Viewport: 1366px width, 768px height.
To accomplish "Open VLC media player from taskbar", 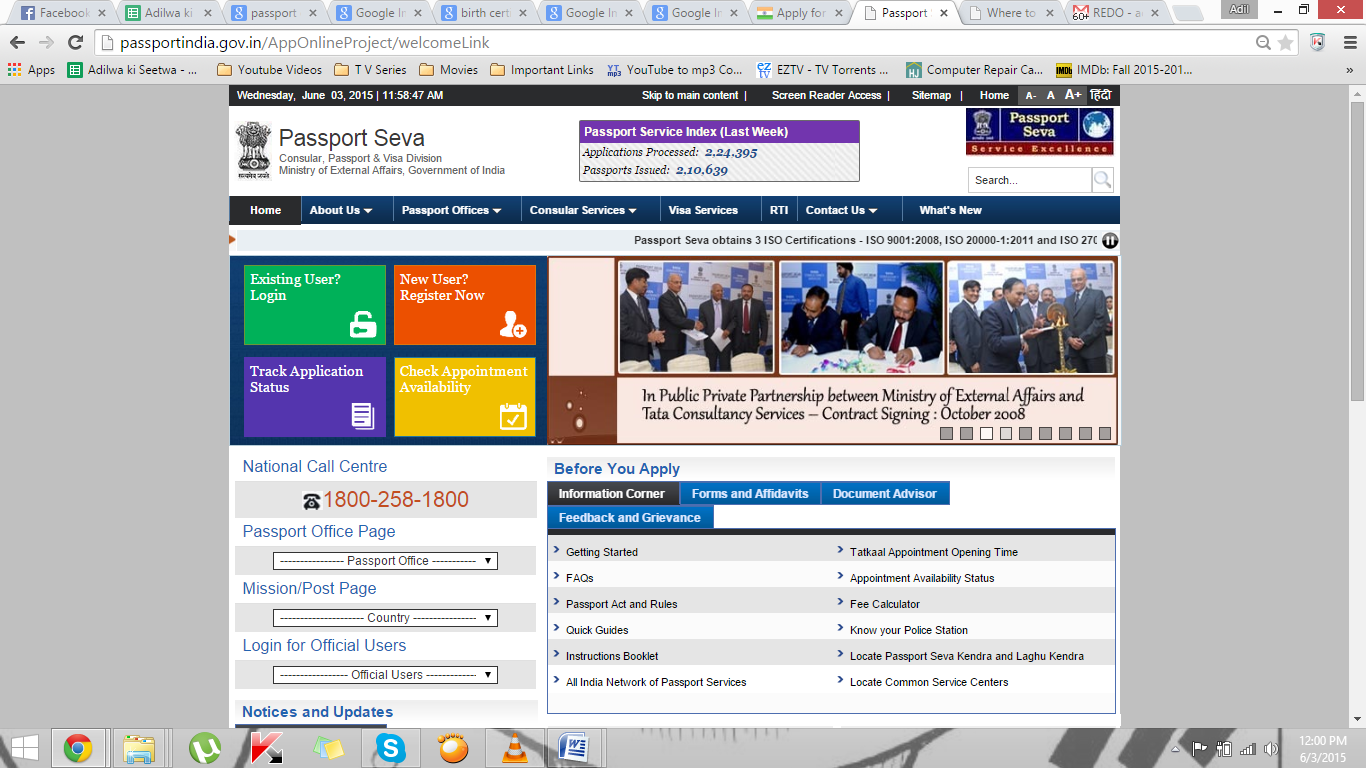I will pyautogui.click(x=514, y=748).
